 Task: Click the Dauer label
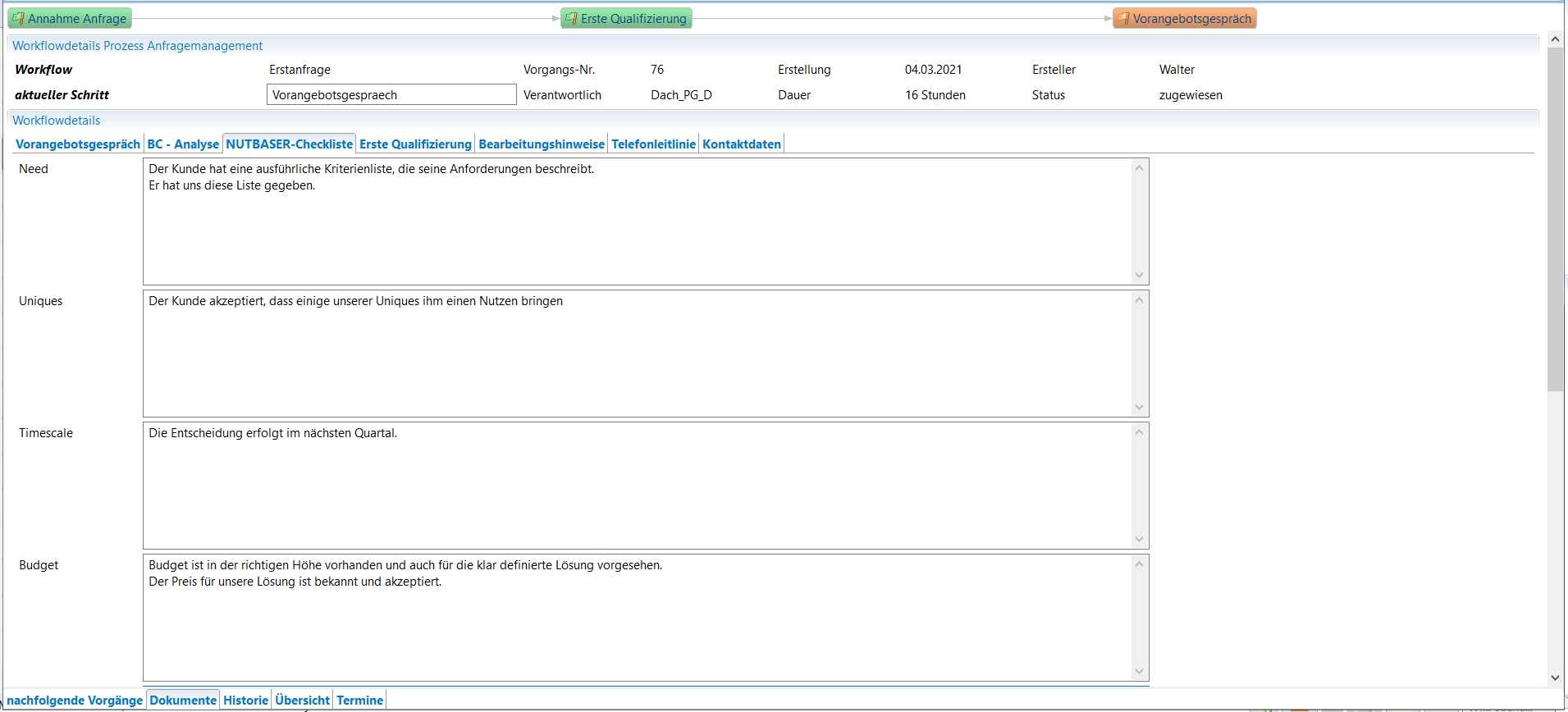click(794, 95)
